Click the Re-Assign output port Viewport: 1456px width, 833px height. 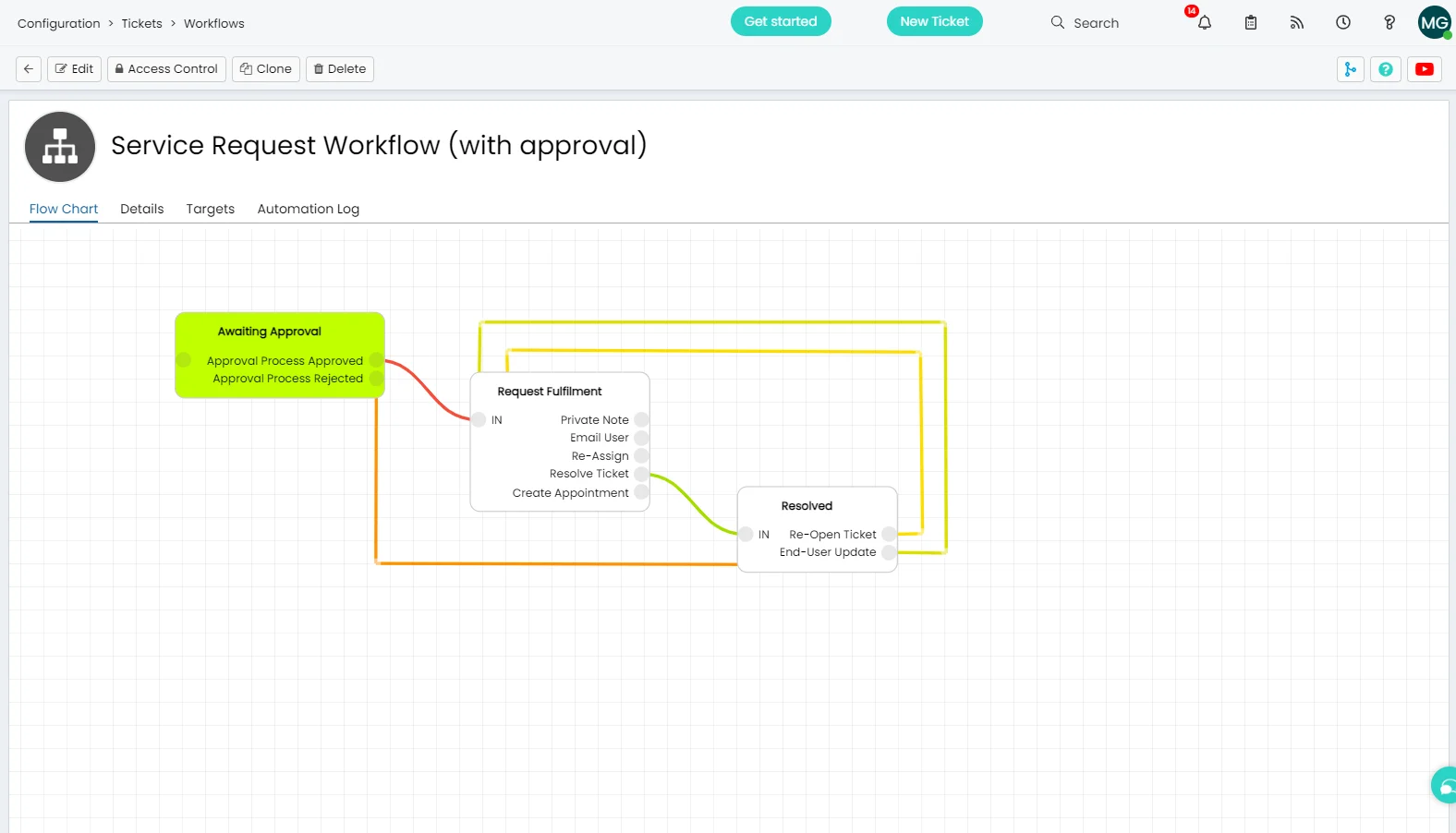click(641, 455)
